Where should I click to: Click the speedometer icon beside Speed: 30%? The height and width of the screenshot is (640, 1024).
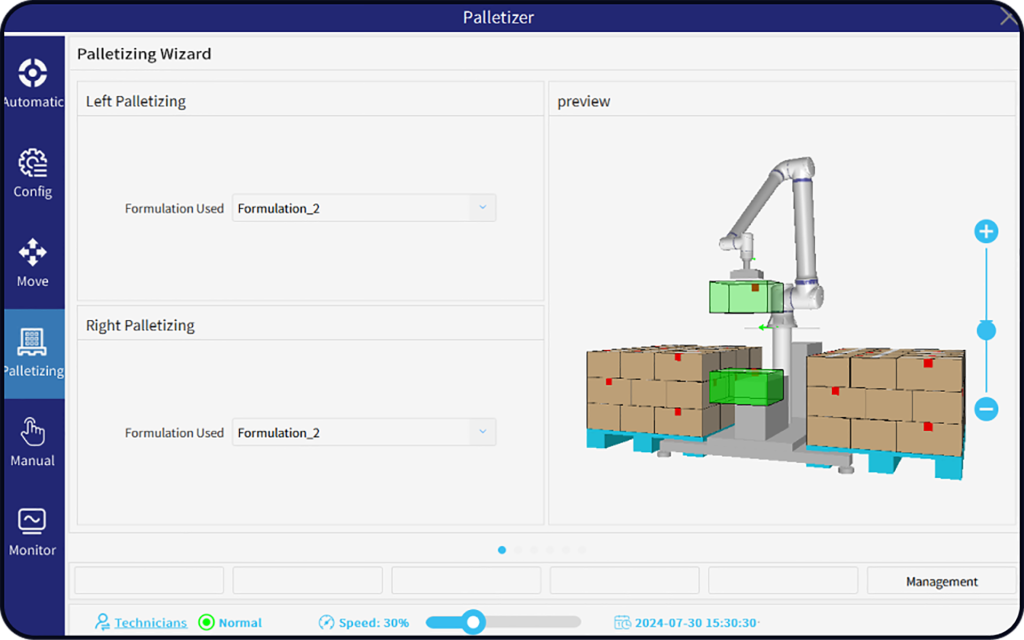tap(326, 623)
